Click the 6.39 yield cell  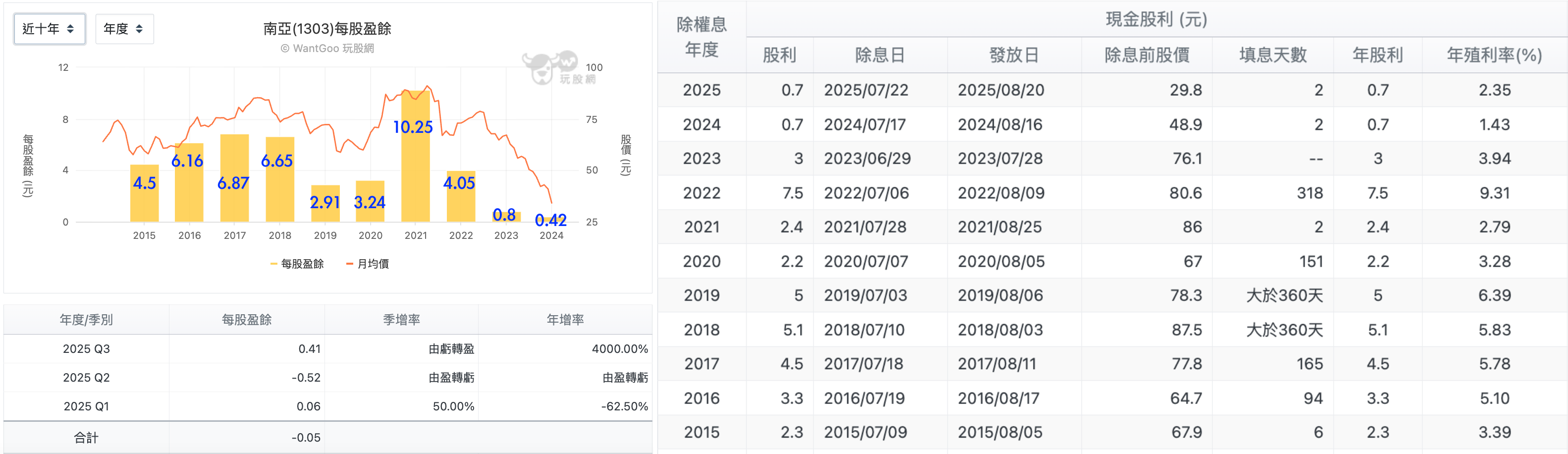pyautogui.click(x=1494, y=296)
